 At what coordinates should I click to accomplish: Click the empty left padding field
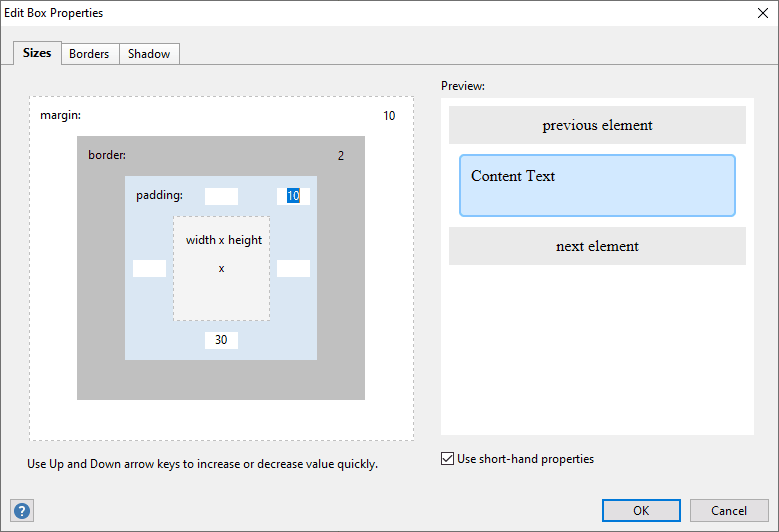[149, 268]
